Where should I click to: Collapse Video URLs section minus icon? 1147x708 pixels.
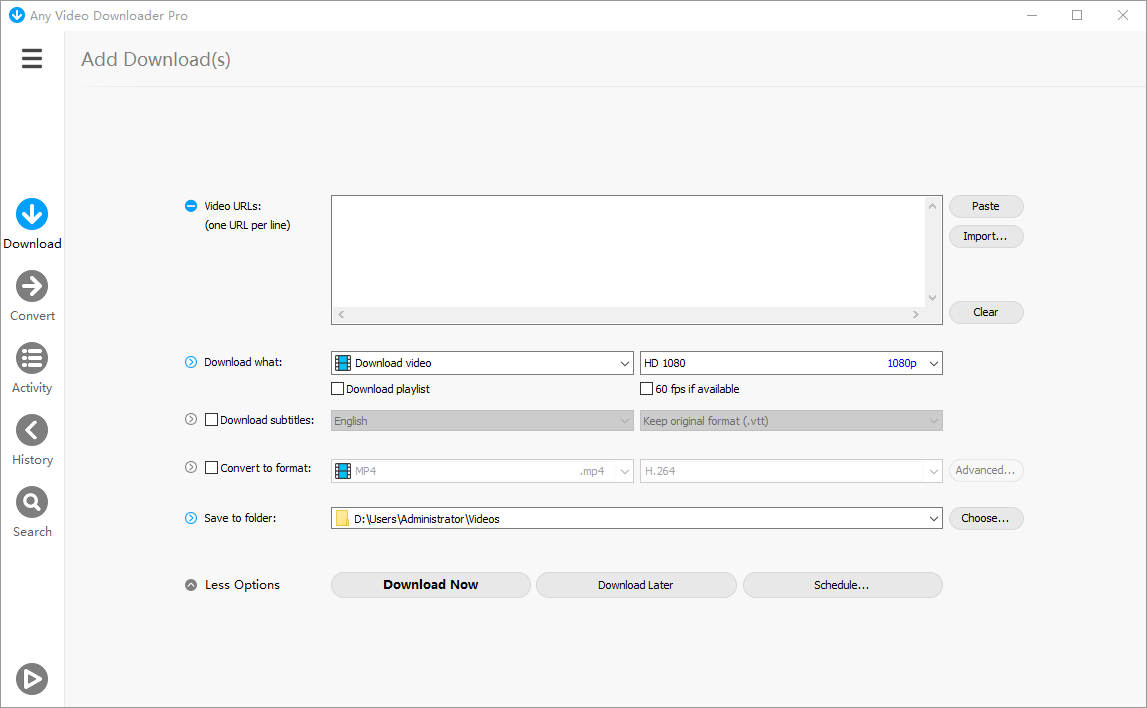[x=191, y=206]
